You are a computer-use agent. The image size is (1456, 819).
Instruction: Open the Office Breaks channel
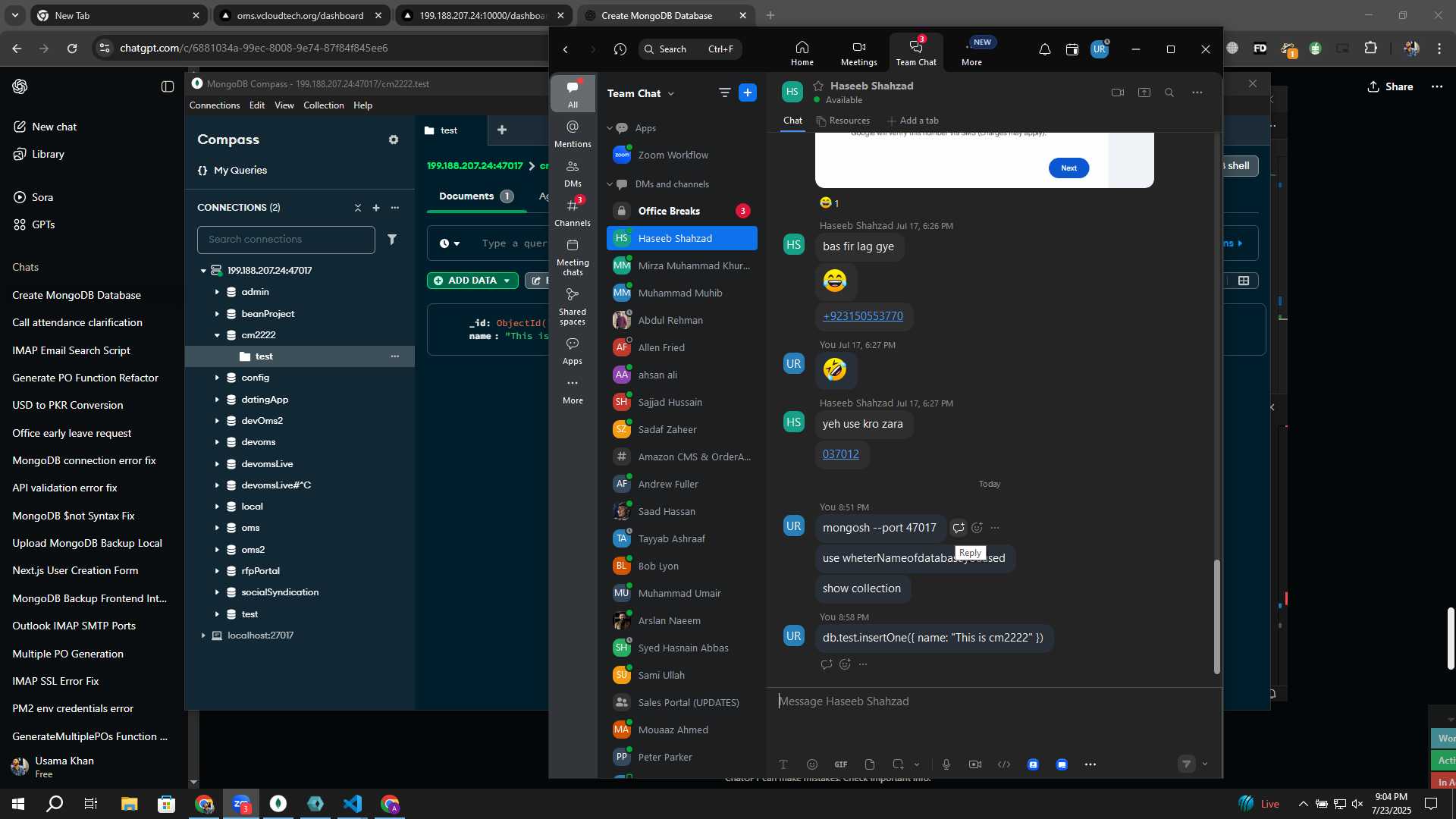coord(681,211)
